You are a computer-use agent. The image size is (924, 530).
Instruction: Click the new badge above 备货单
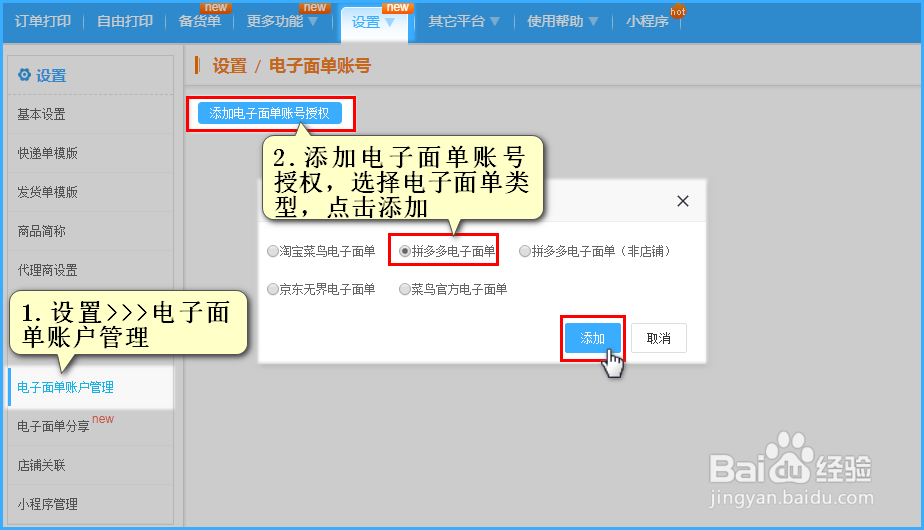coord(216,8)
